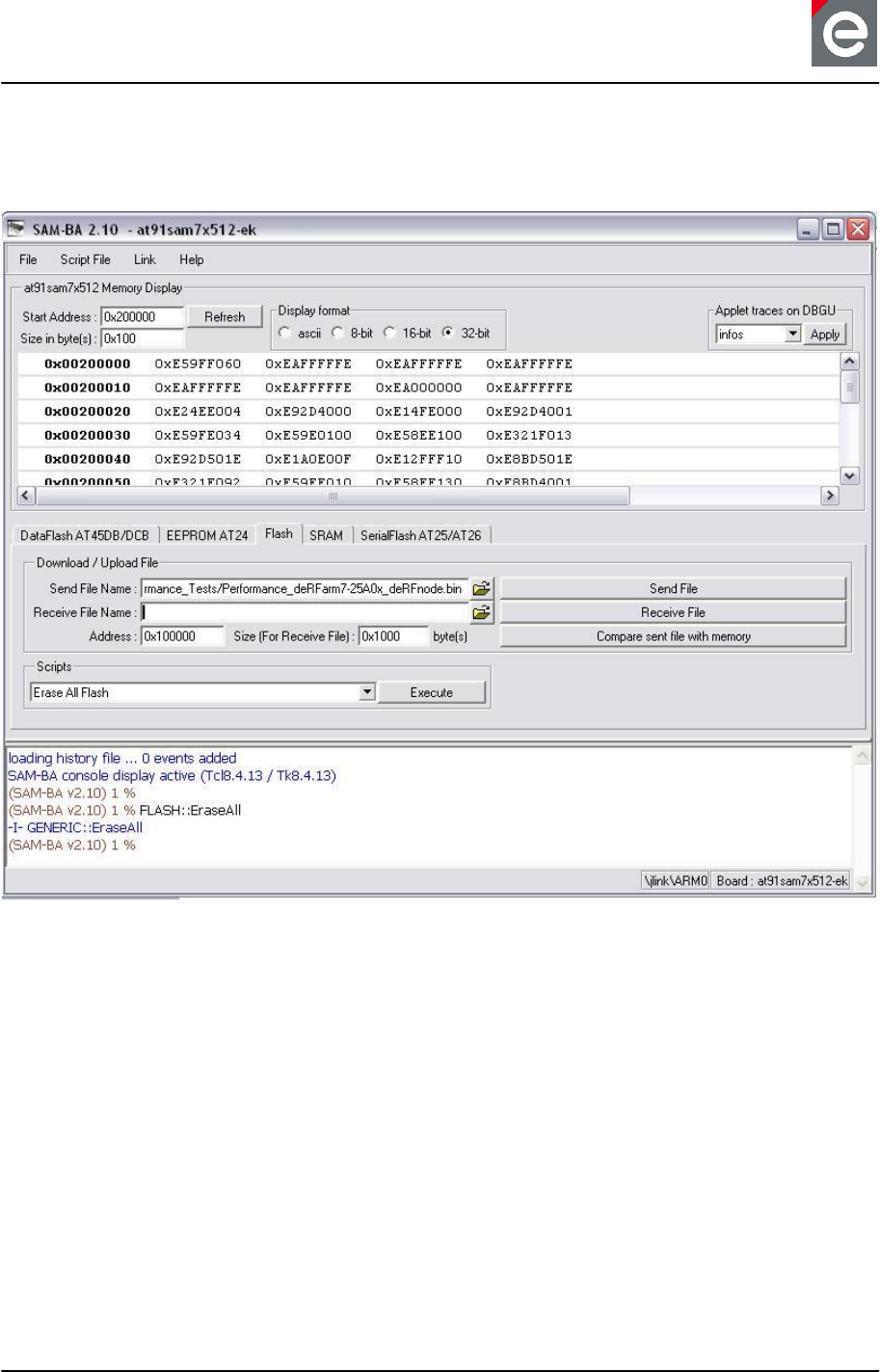The width and height of the screenshot is (880, 1372).
Task: Click the Refresh button
Action: click(225, 316)
